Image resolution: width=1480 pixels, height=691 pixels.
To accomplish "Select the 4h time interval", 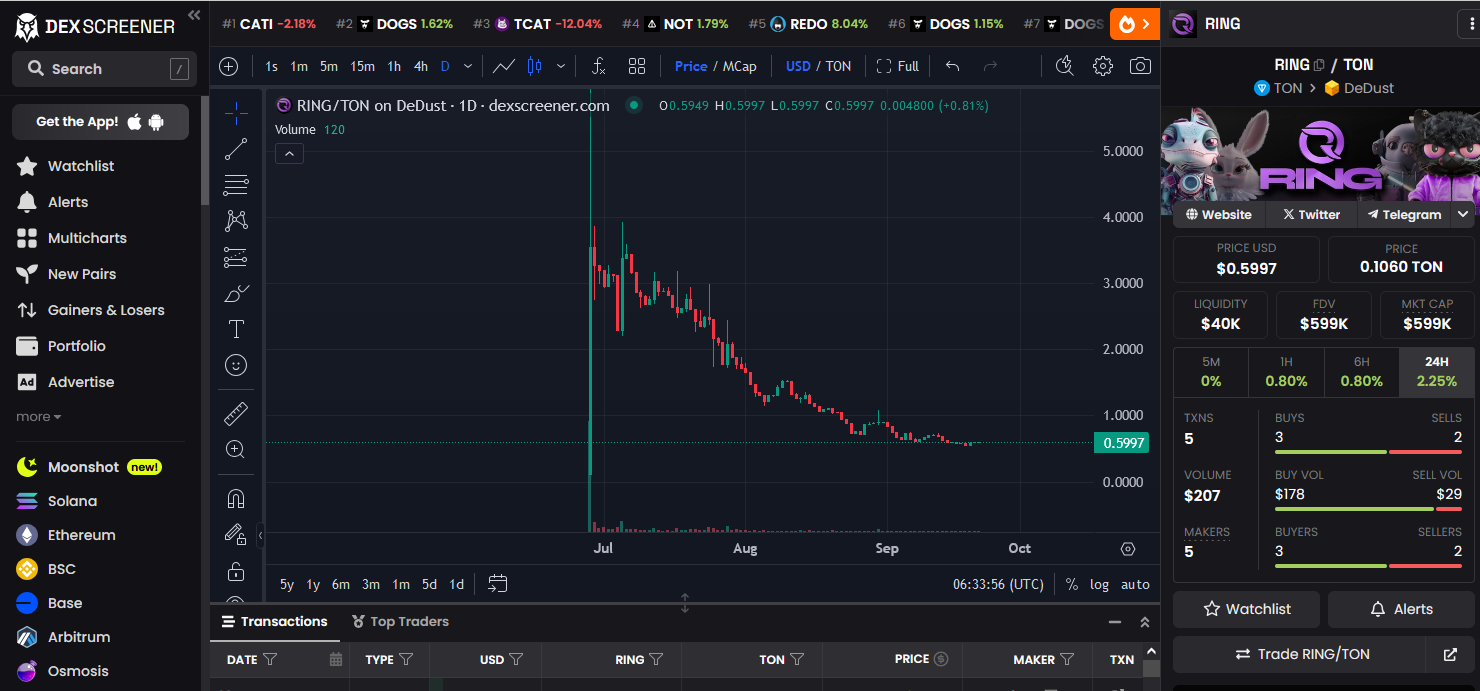I will pos(421,66).
